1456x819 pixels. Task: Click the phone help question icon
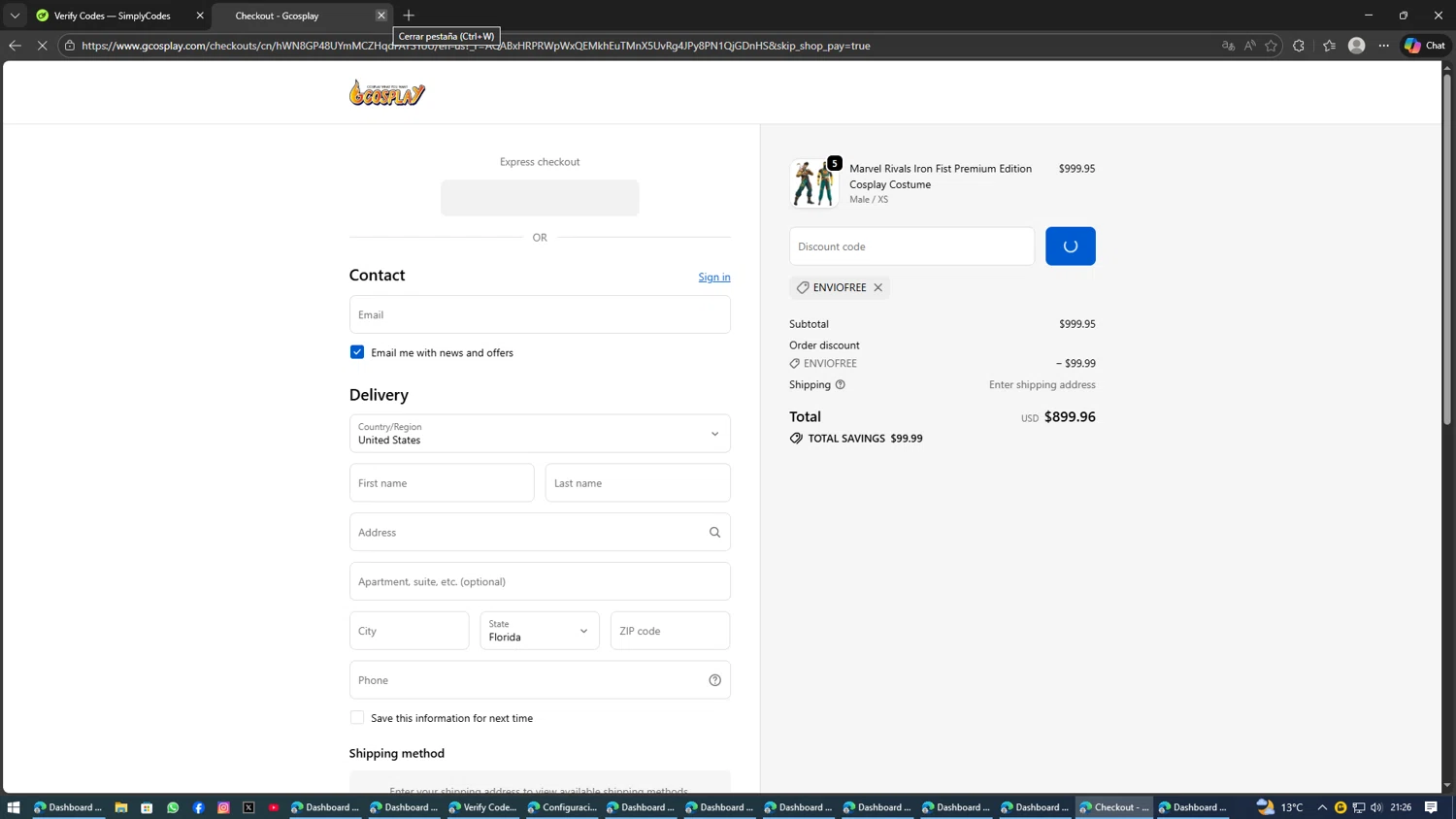tap(715, 680)
